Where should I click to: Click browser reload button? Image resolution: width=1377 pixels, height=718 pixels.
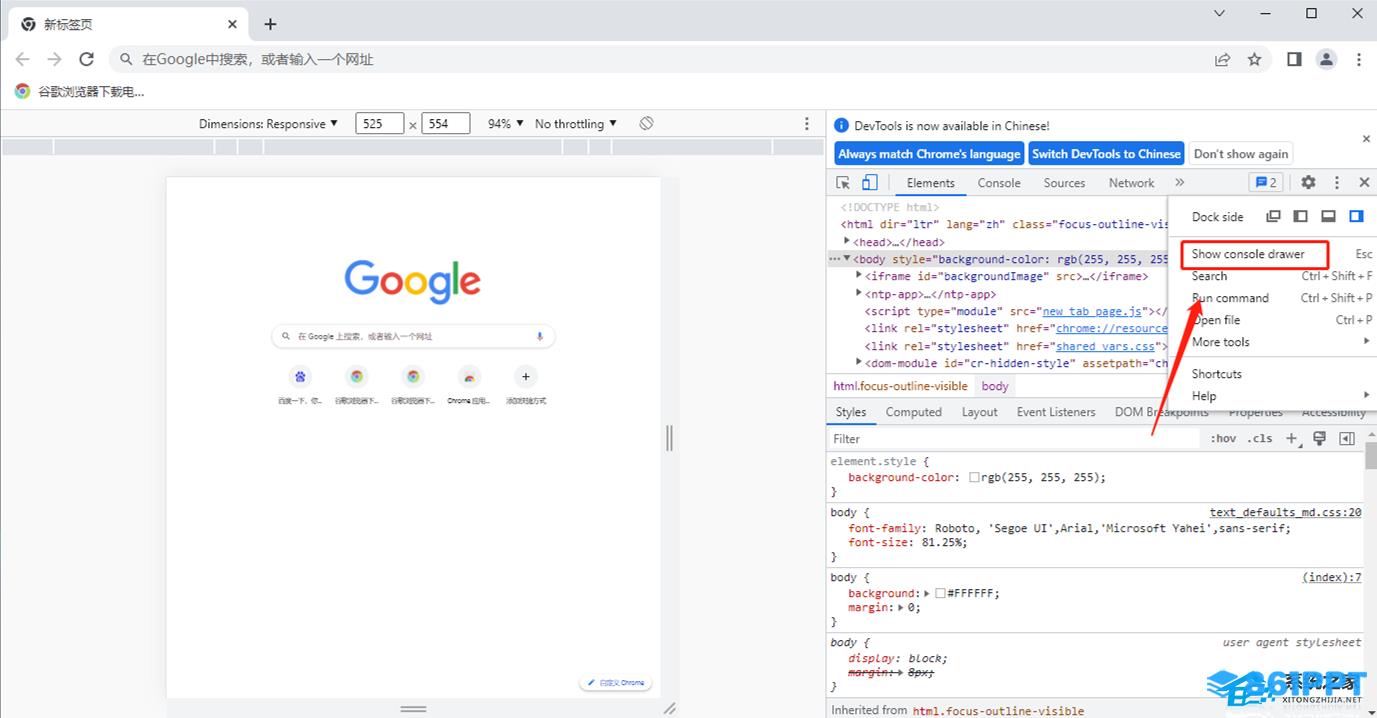click(87, 59)
